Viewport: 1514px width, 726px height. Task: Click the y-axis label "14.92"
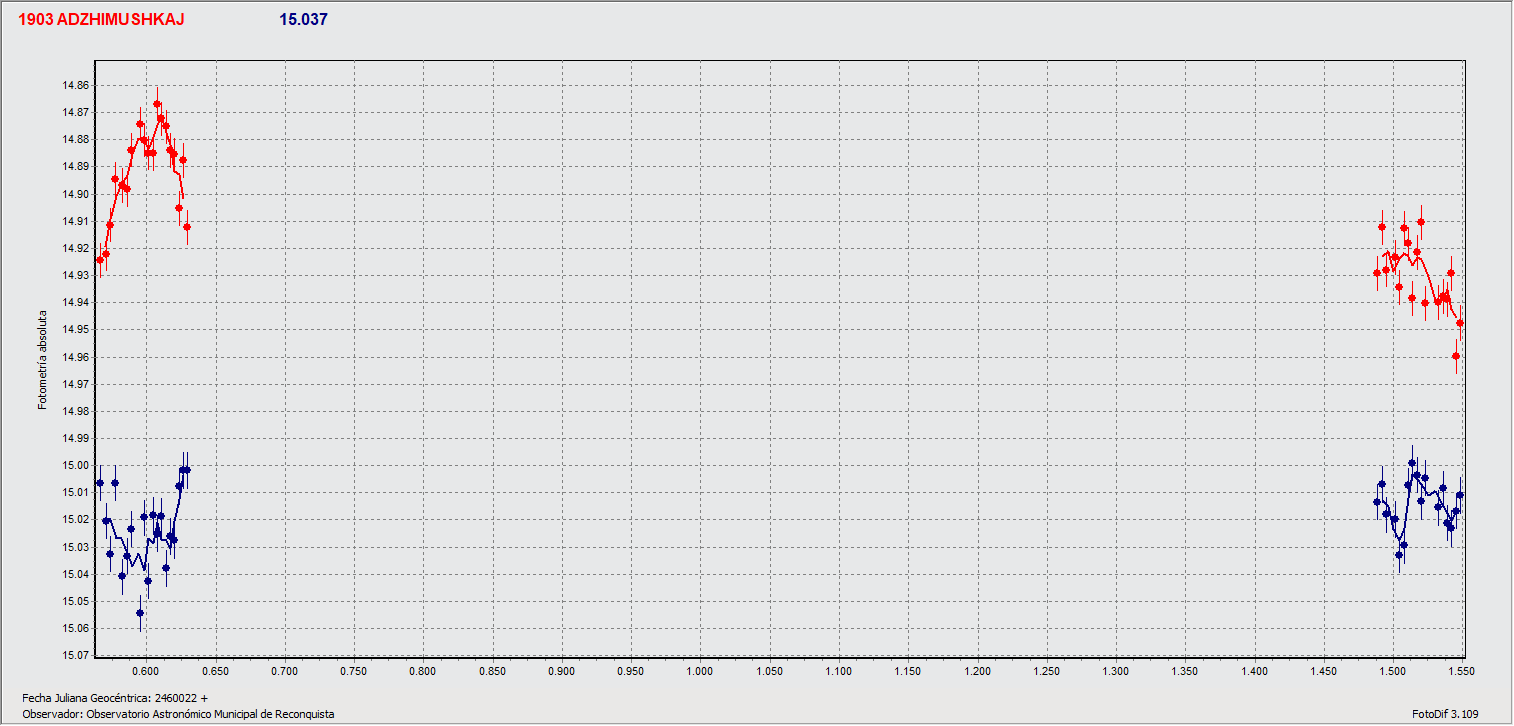coord(75,248)
